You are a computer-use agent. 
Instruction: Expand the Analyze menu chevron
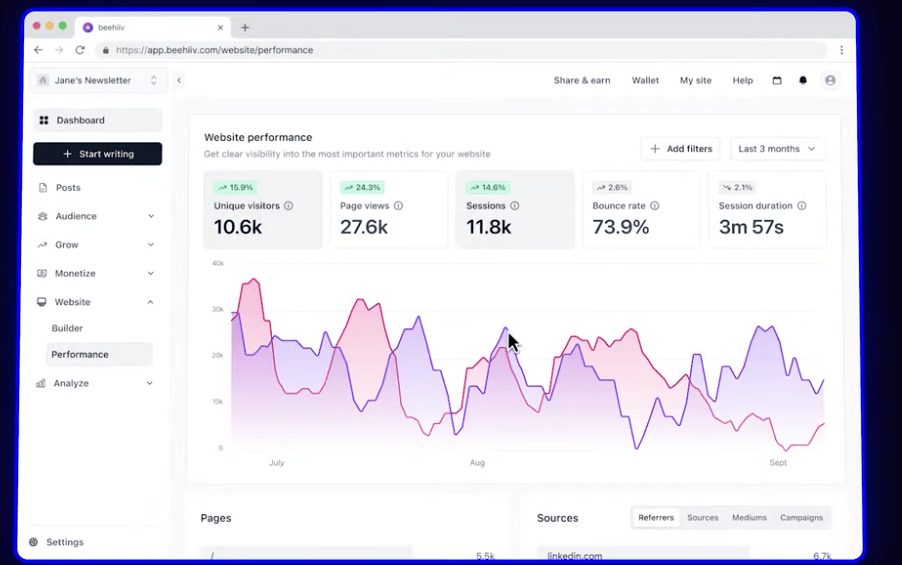pos(150,383)
